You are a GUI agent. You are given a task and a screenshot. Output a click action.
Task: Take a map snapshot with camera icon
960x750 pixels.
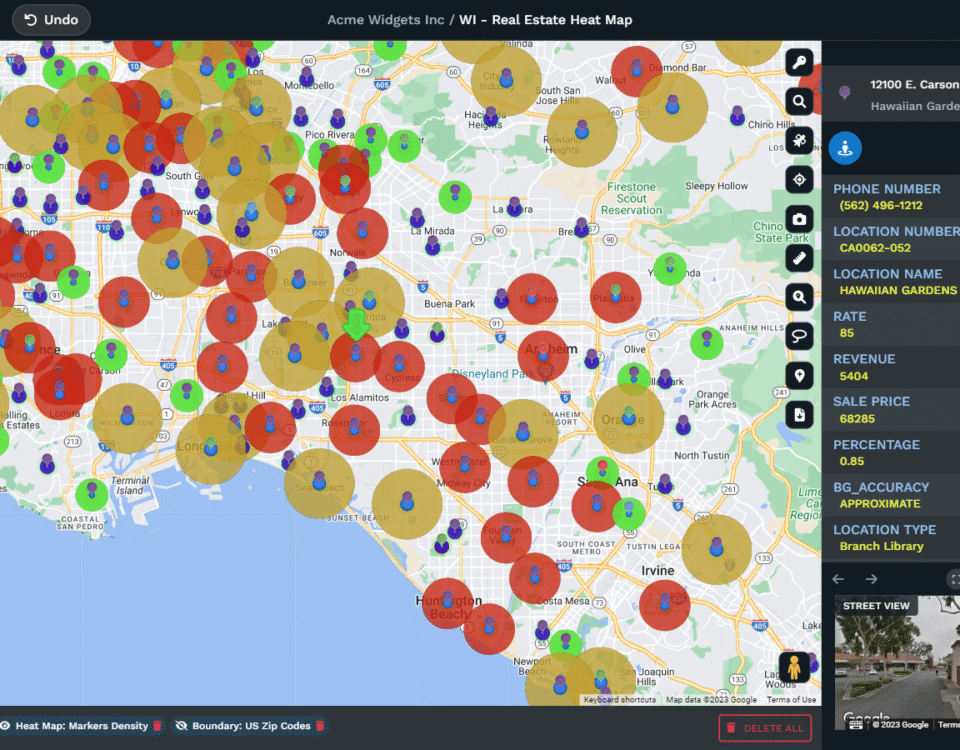[x=799, y=219]
